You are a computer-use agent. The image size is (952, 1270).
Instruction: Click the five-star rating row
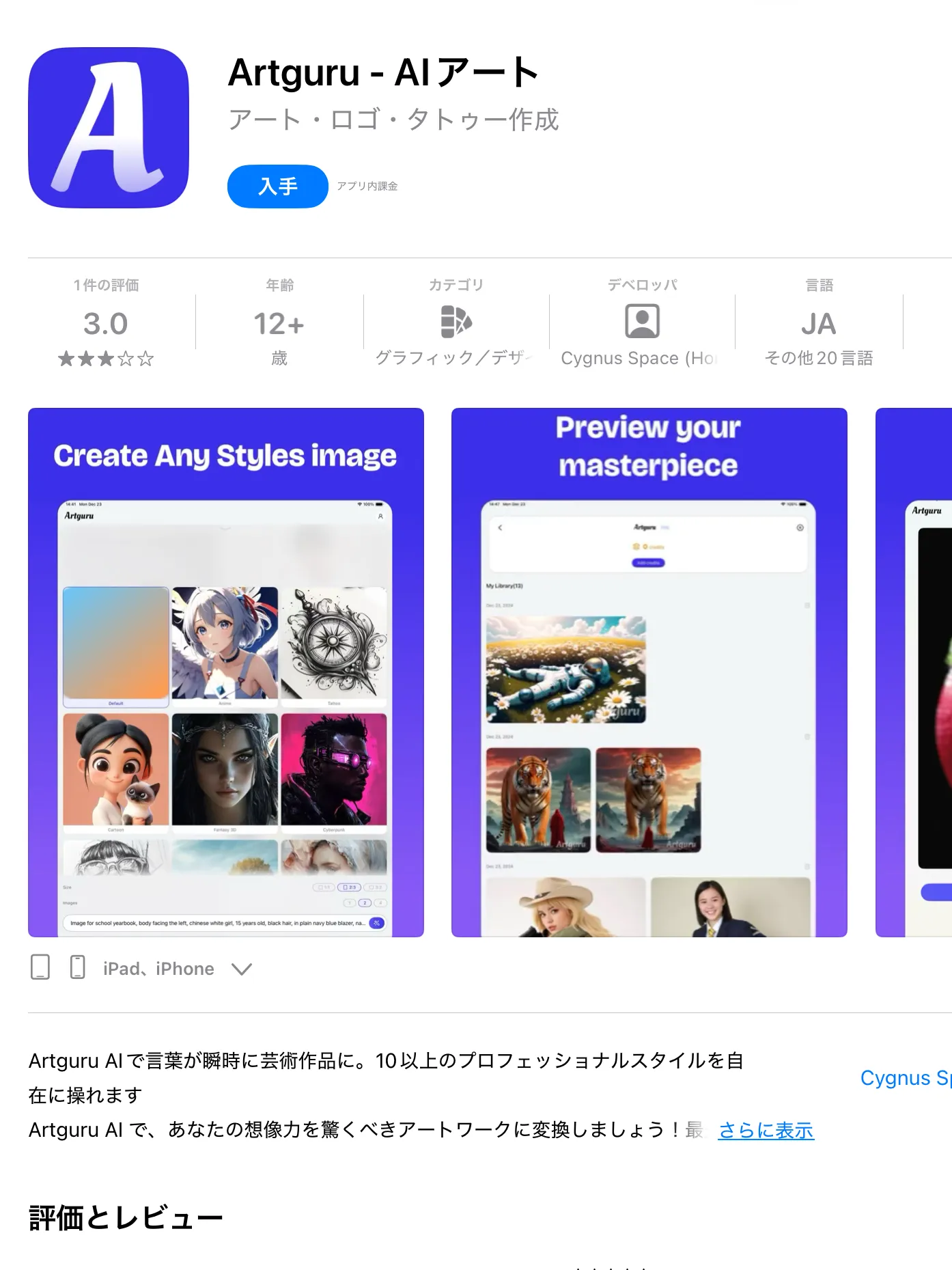click(x=106, y=359)
